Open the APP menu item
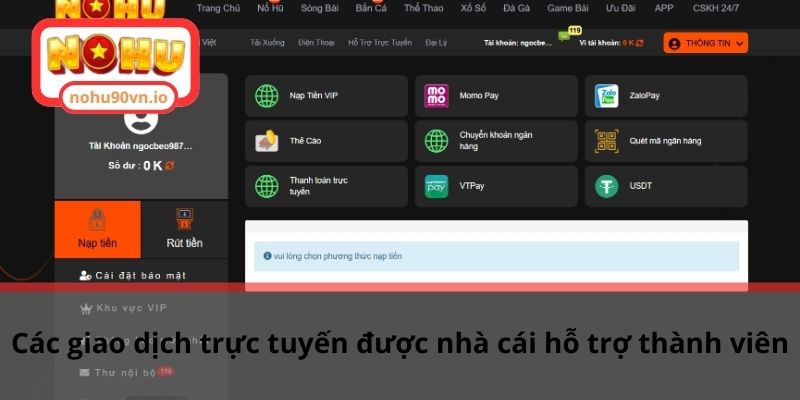The height and width of the screenshot is (400, 800). [664, 8]
